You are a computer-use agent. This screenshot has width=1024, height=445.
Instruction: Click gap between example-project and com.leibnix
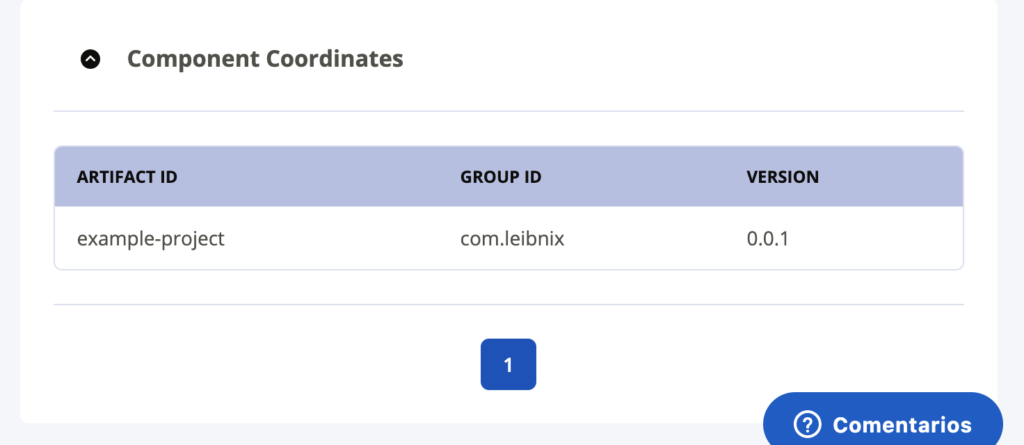point(340,239)
